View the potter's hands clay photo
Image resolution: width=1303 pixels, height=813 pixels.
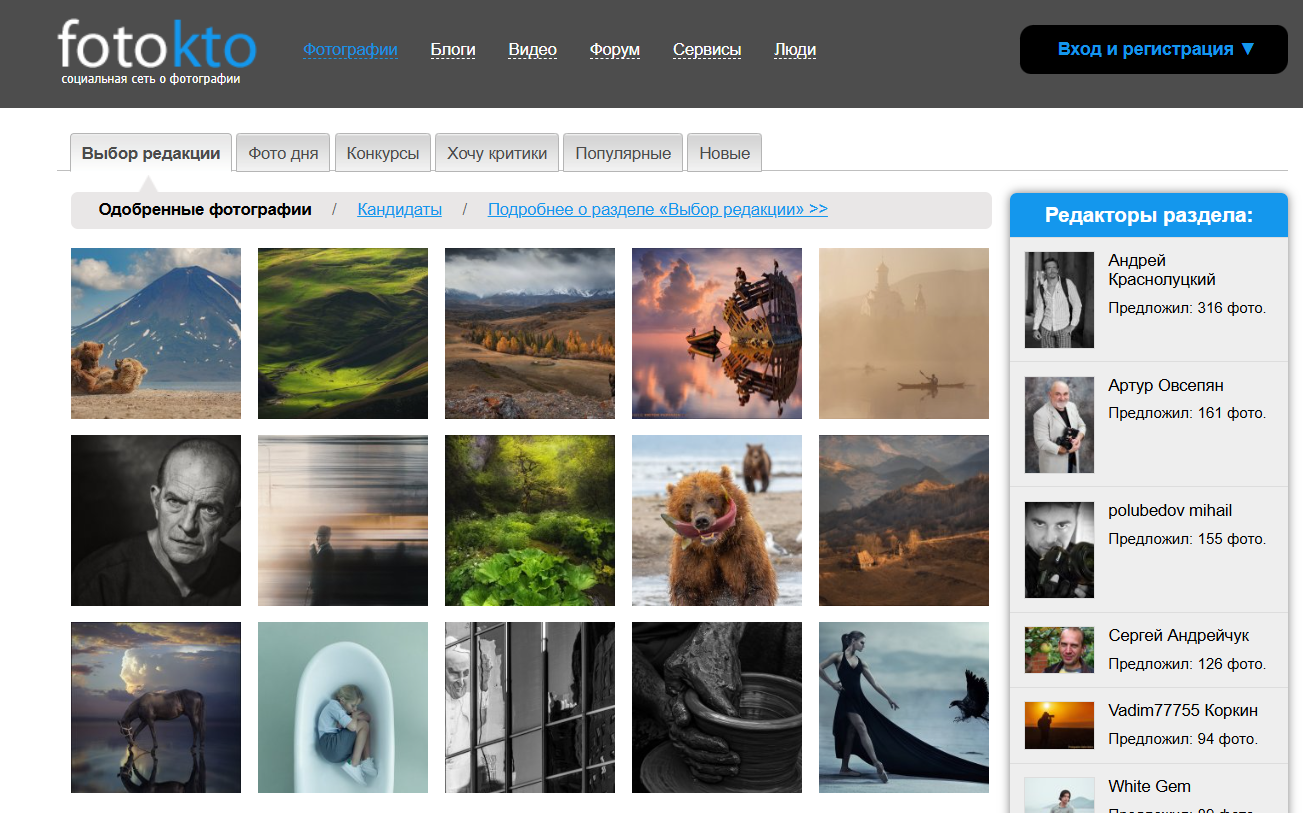click(716, 707)
